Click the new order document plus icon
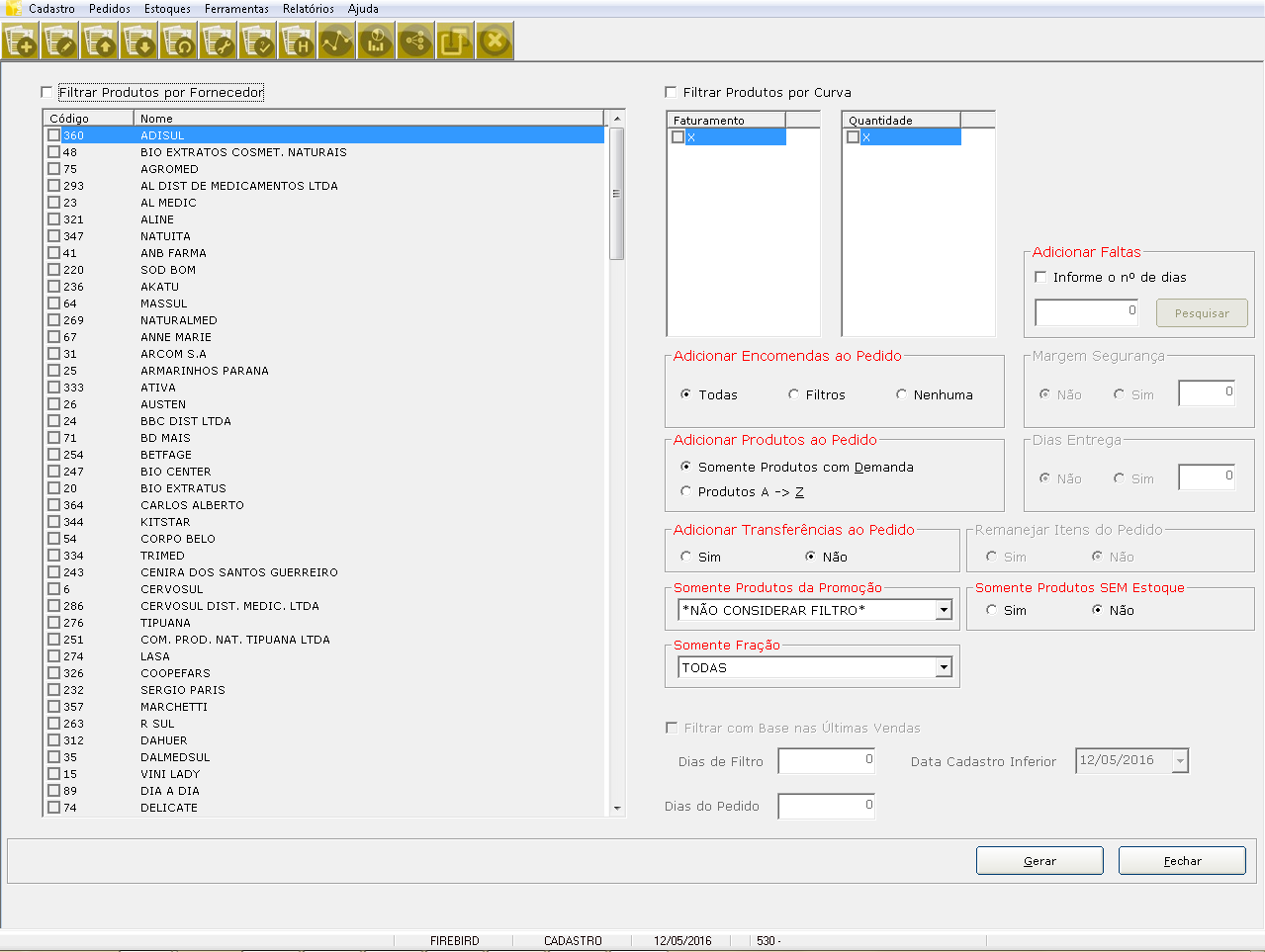The height and width of the screenshot is (952, 1265). pos(20,42)
